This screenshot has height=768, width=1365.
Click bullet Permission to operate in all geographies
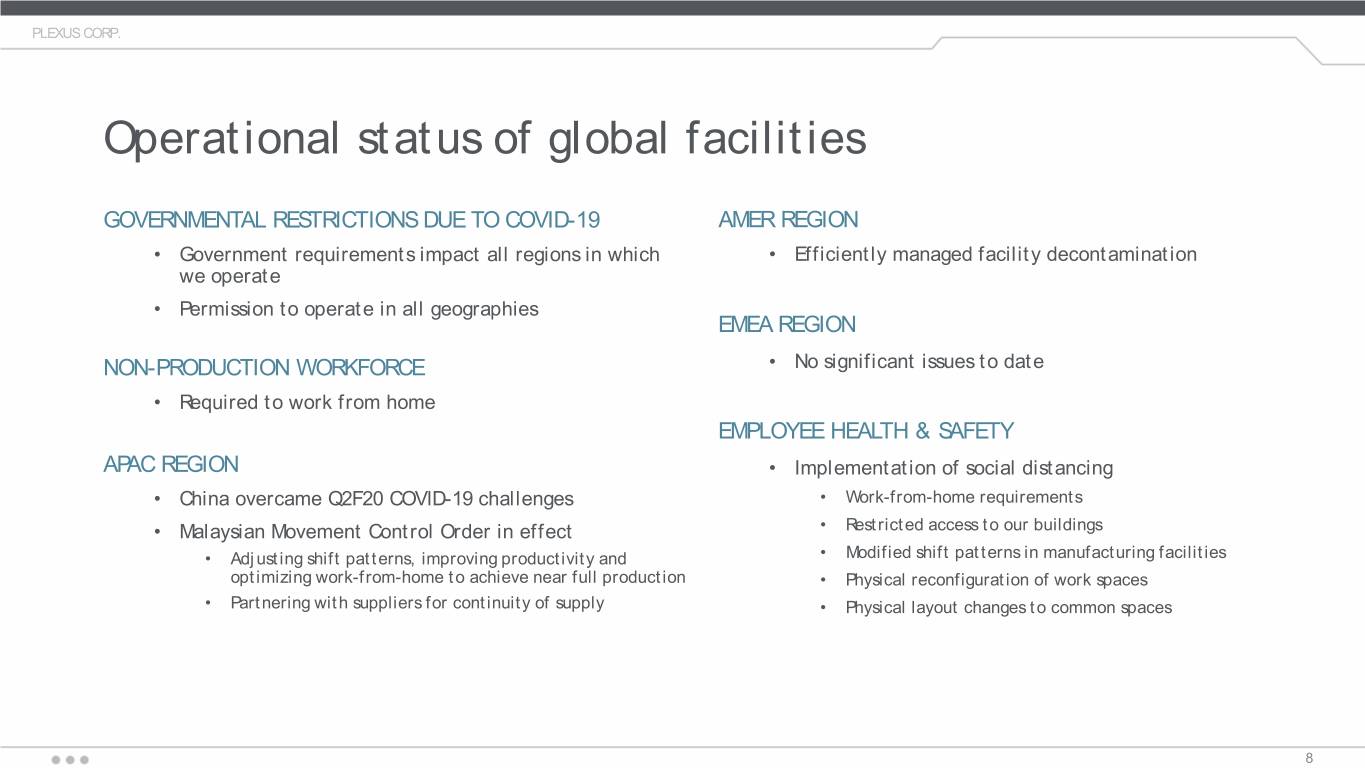(x=358, y=309)
